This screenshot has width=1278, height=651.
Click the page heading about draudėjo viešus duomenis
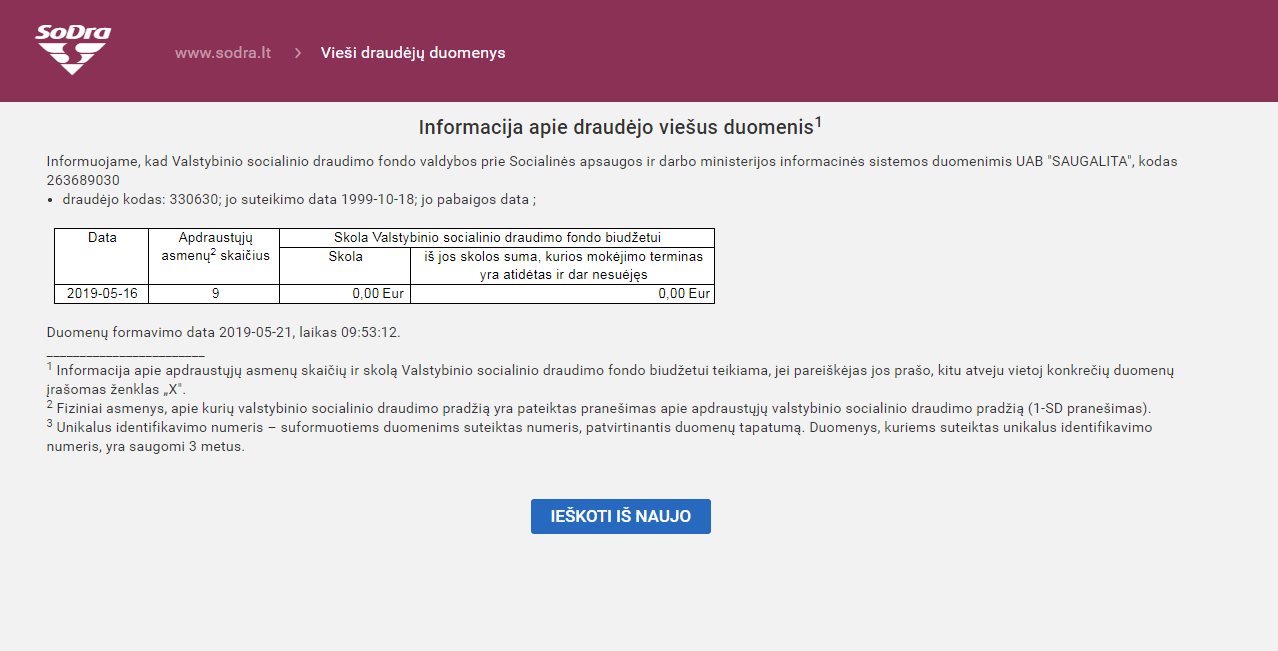point(615,128)
